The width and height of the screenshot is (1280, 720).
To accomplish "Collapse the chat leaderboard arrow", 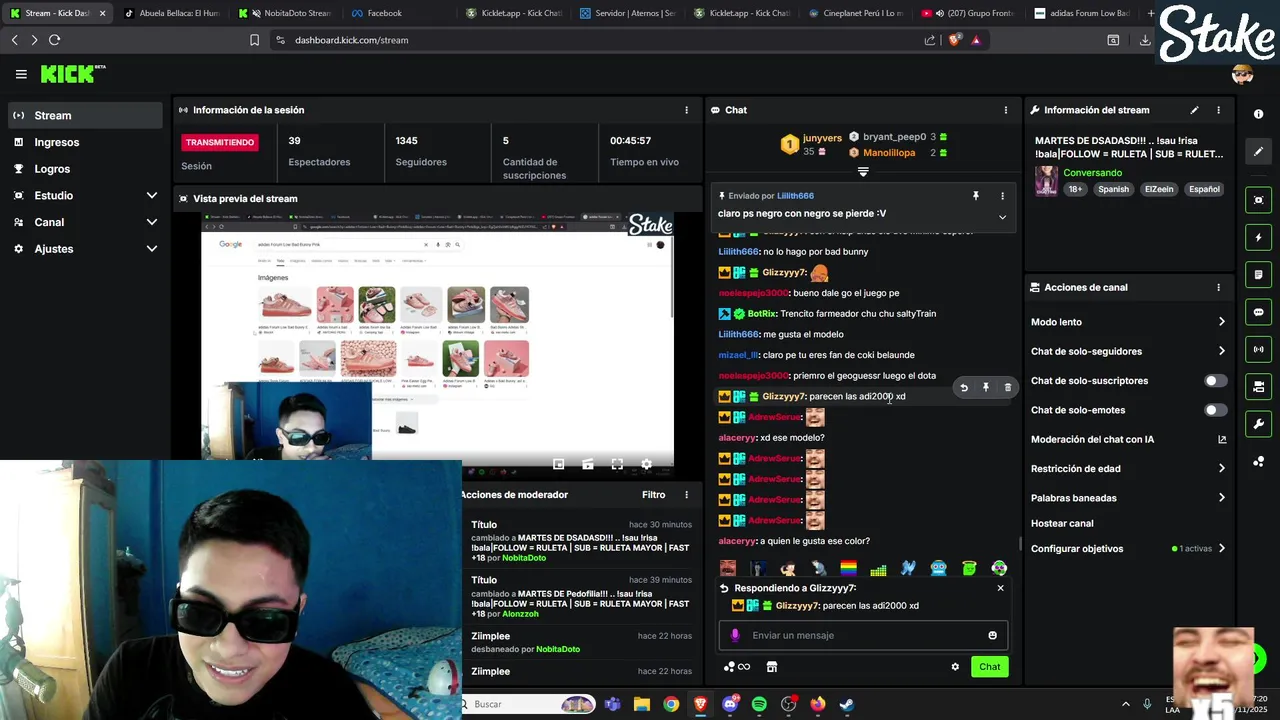I will click(x=863, y=172).
